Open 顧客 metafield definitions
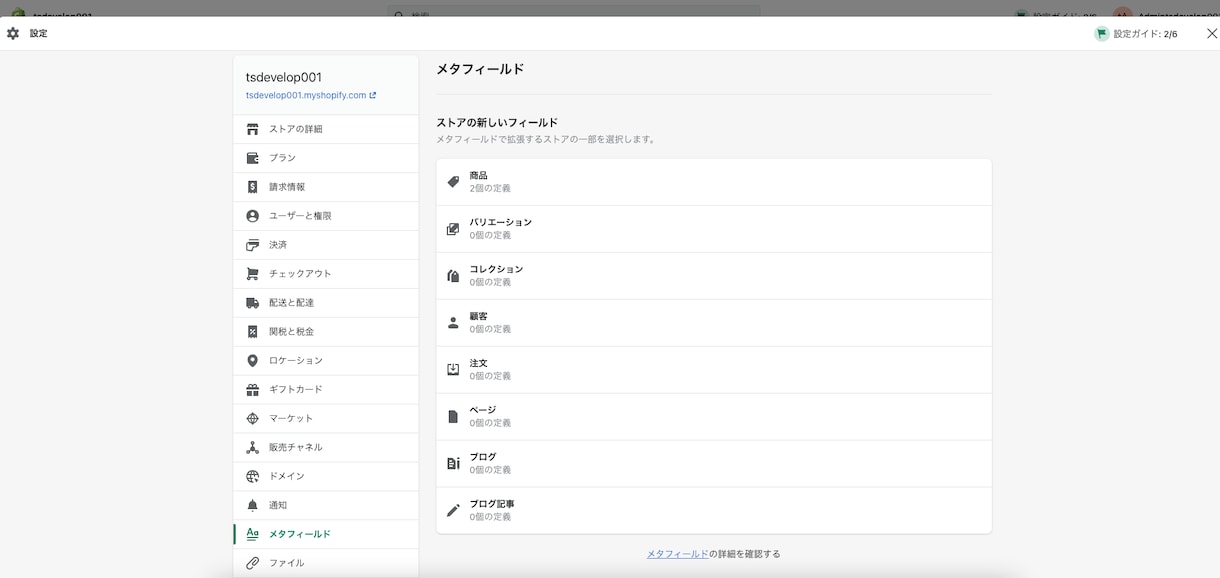The image size is (1220, 578). pyautogui.click(x=714, y=323)
